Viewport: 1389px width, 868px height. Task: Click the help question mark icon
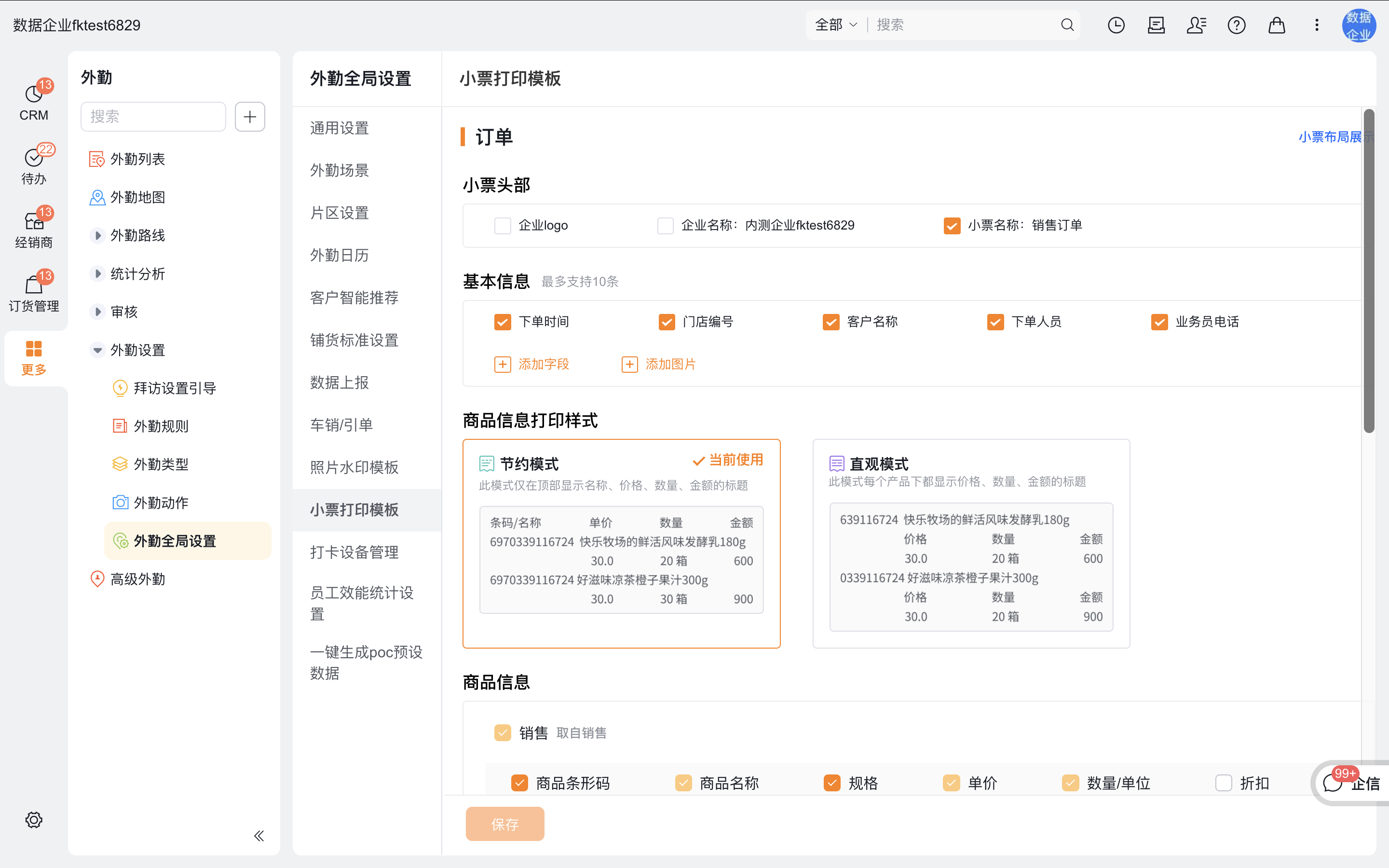click(1236, 25)
